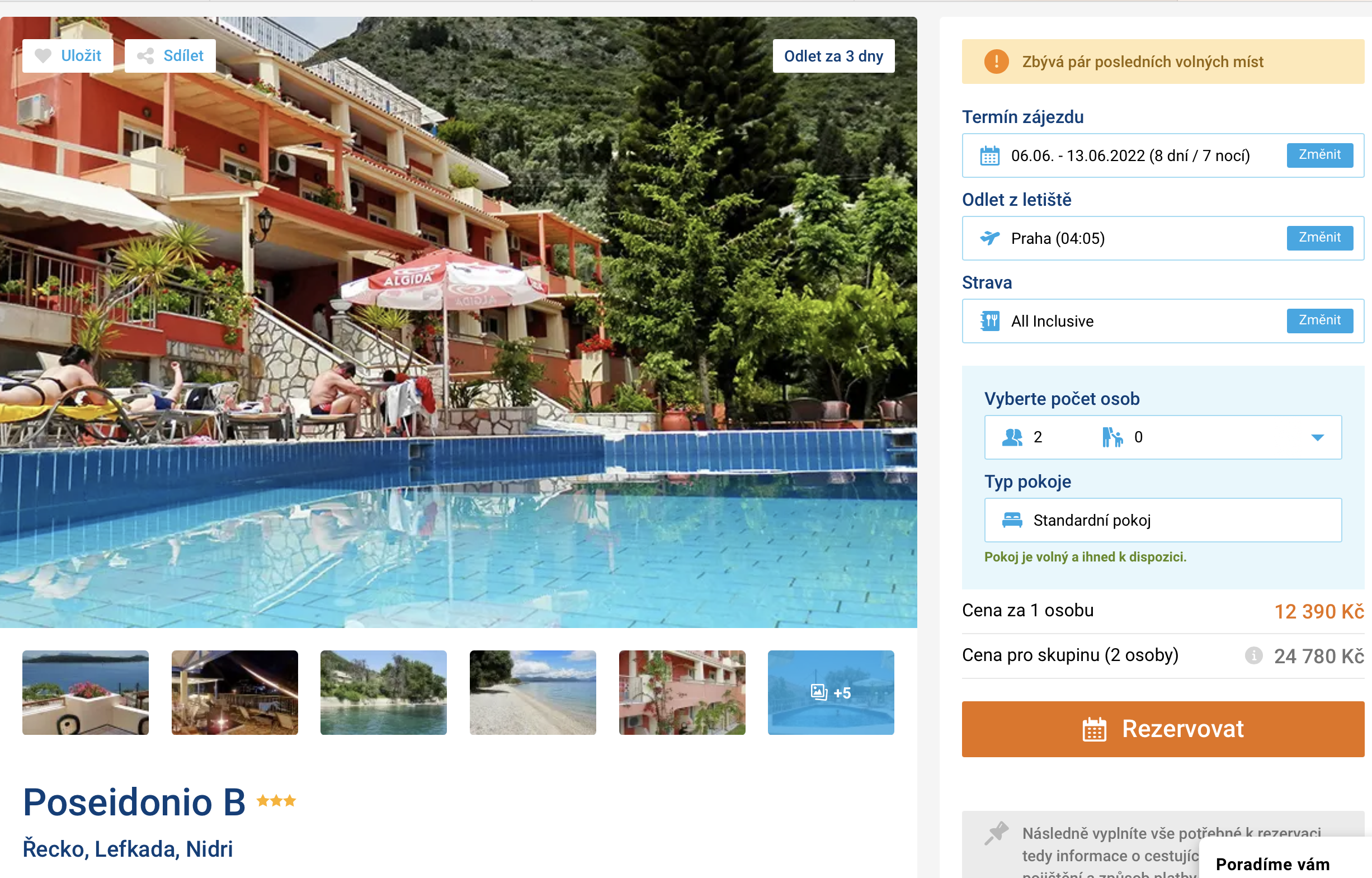This screenshot has height=878, width=1372.
Task: Click the share icon next to Sdílet
Action: (145, 56)
